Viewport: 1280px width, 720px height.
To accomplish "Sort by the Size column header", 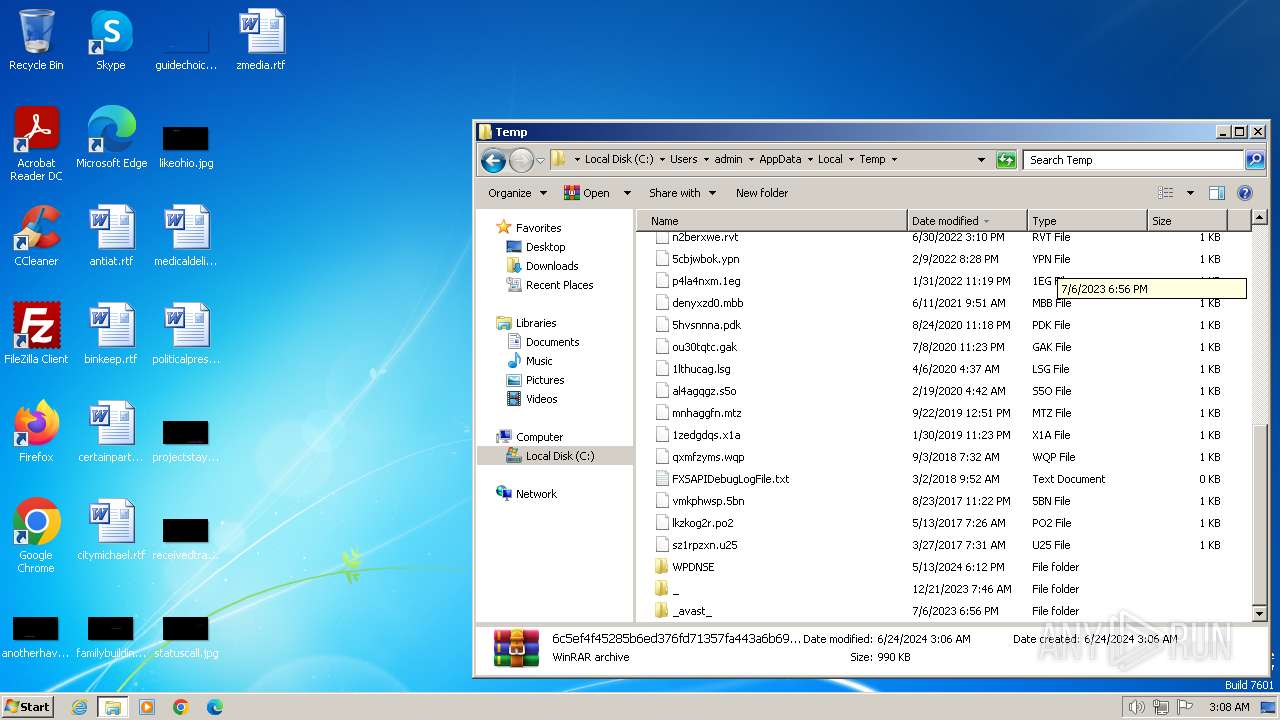I will pos(1187,221).
